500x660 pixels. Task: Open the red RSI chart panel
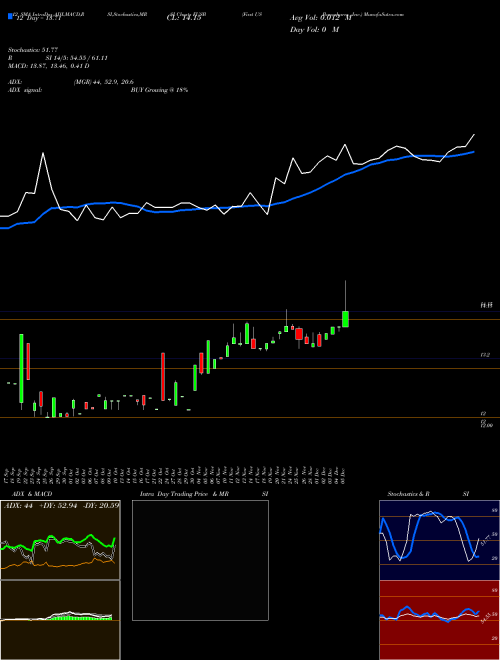click(439, 620)
